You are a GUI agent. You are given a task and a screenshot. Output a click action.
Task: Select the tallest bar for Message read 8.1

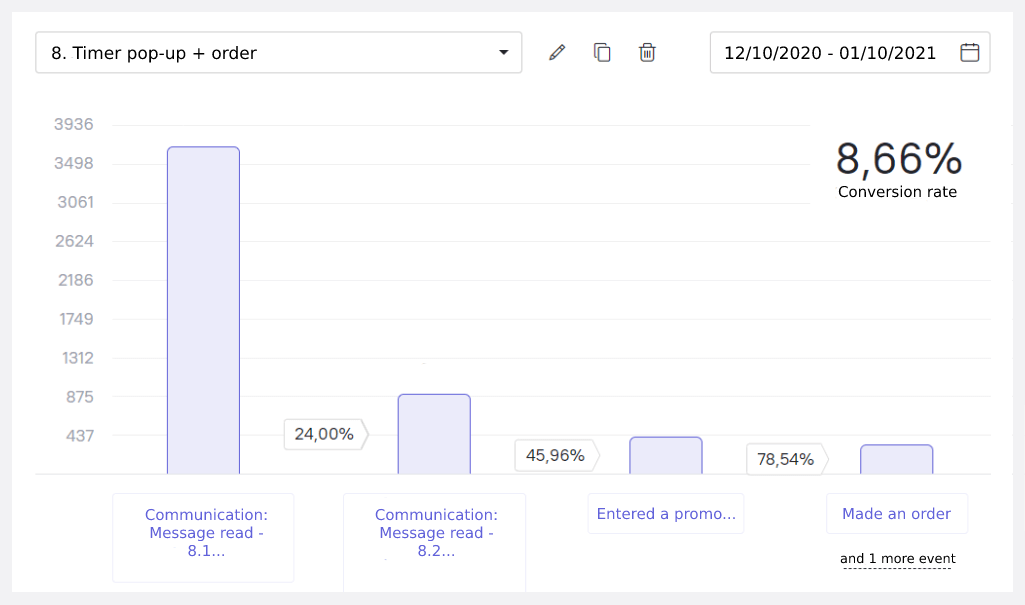[203, 310]
